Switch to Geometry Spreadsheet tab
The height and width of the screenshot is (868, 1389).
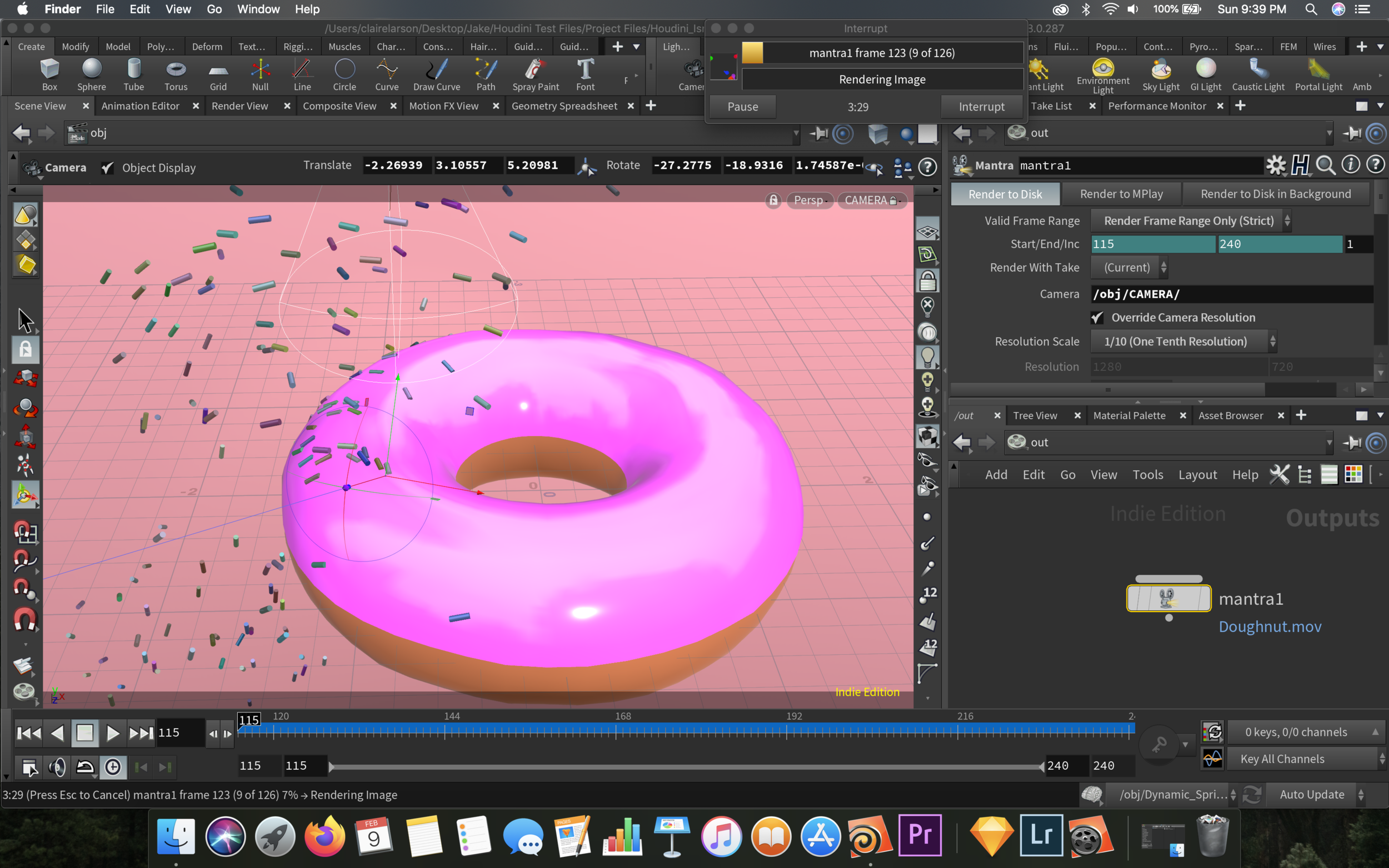[564, 106]
